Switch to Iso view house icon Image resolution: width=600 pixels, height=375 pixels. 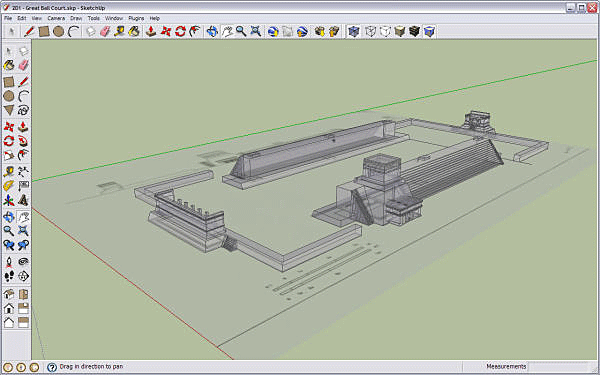click(9, 294)
